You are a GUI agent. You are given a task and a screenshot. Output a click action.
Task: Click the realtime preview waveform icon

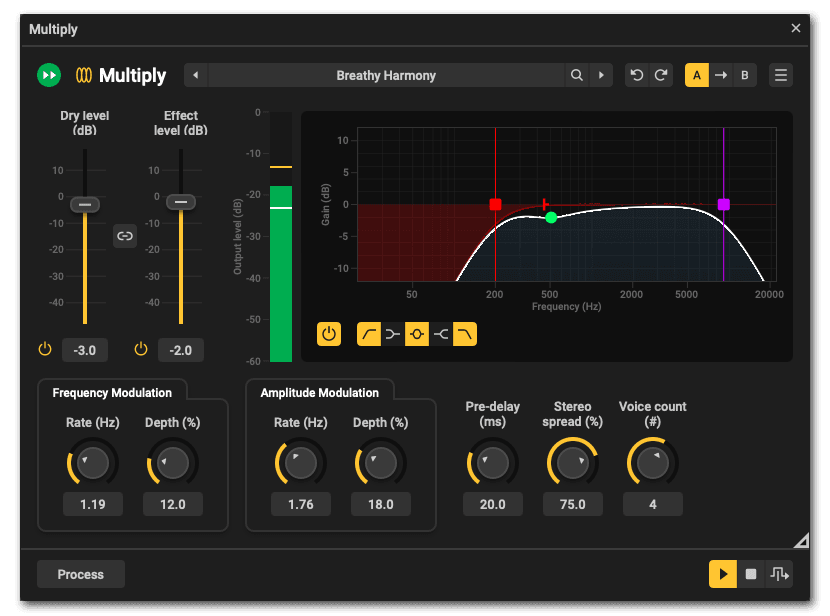[x=779, y=574]
